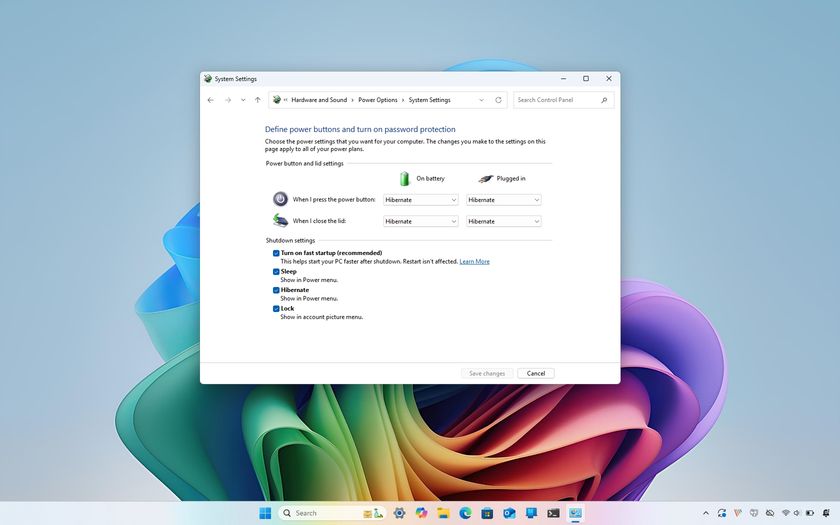Go back using the back arrow

point(211,100)
